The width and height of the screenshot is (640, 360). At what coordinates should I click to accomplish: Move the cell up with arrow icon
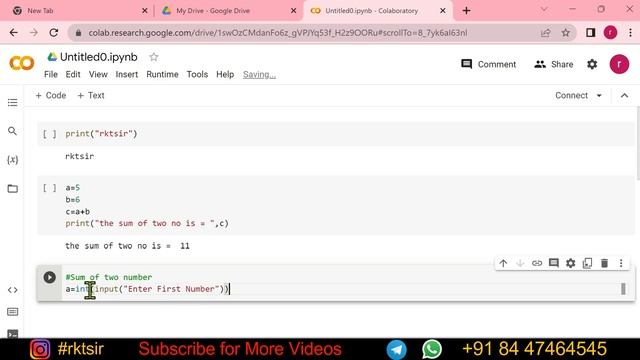coord(503,263)
